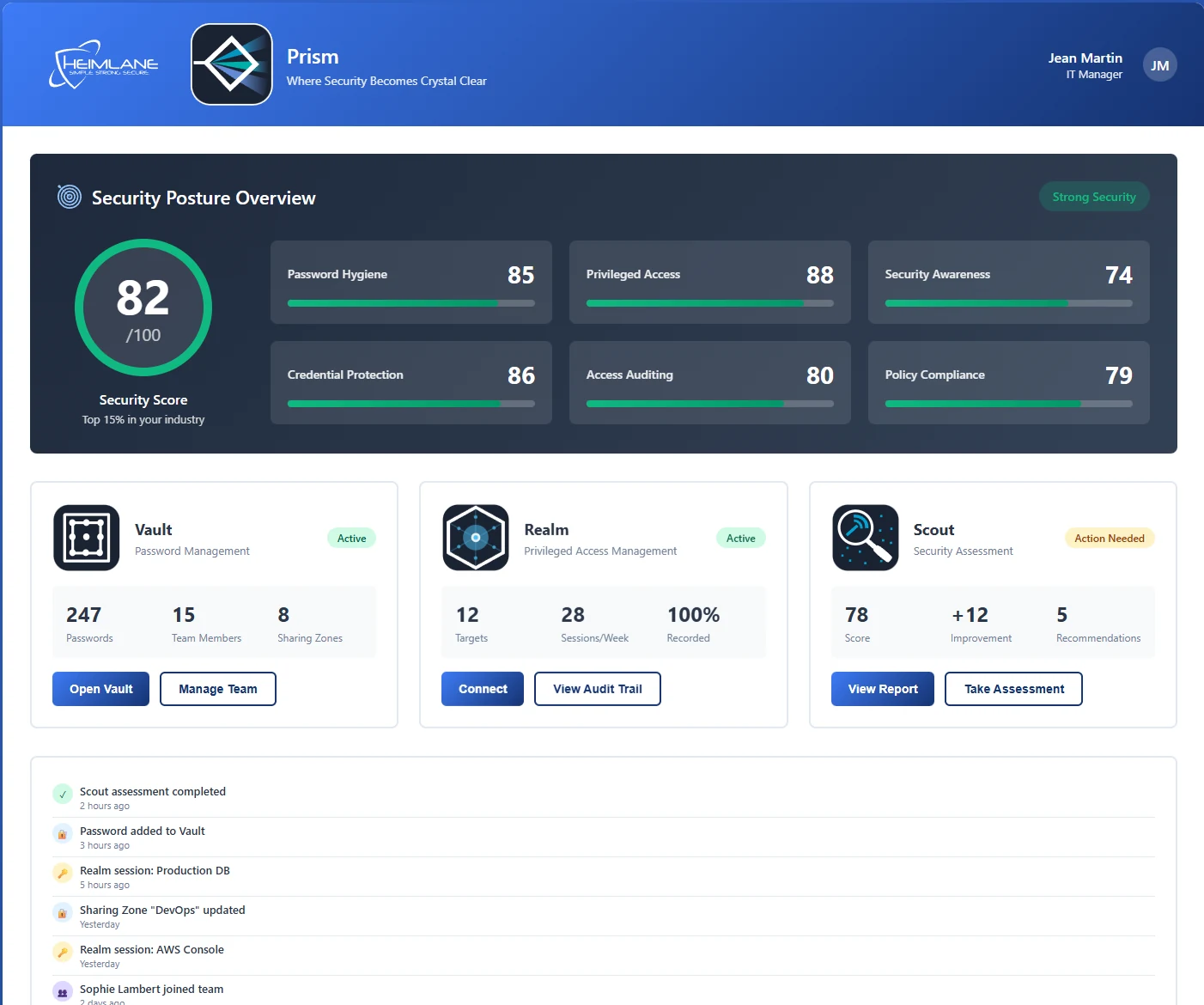1204x1005 pixels.
Task: Click the 5 Recommendations stat in Scout
Action: tap(1098, 624)
